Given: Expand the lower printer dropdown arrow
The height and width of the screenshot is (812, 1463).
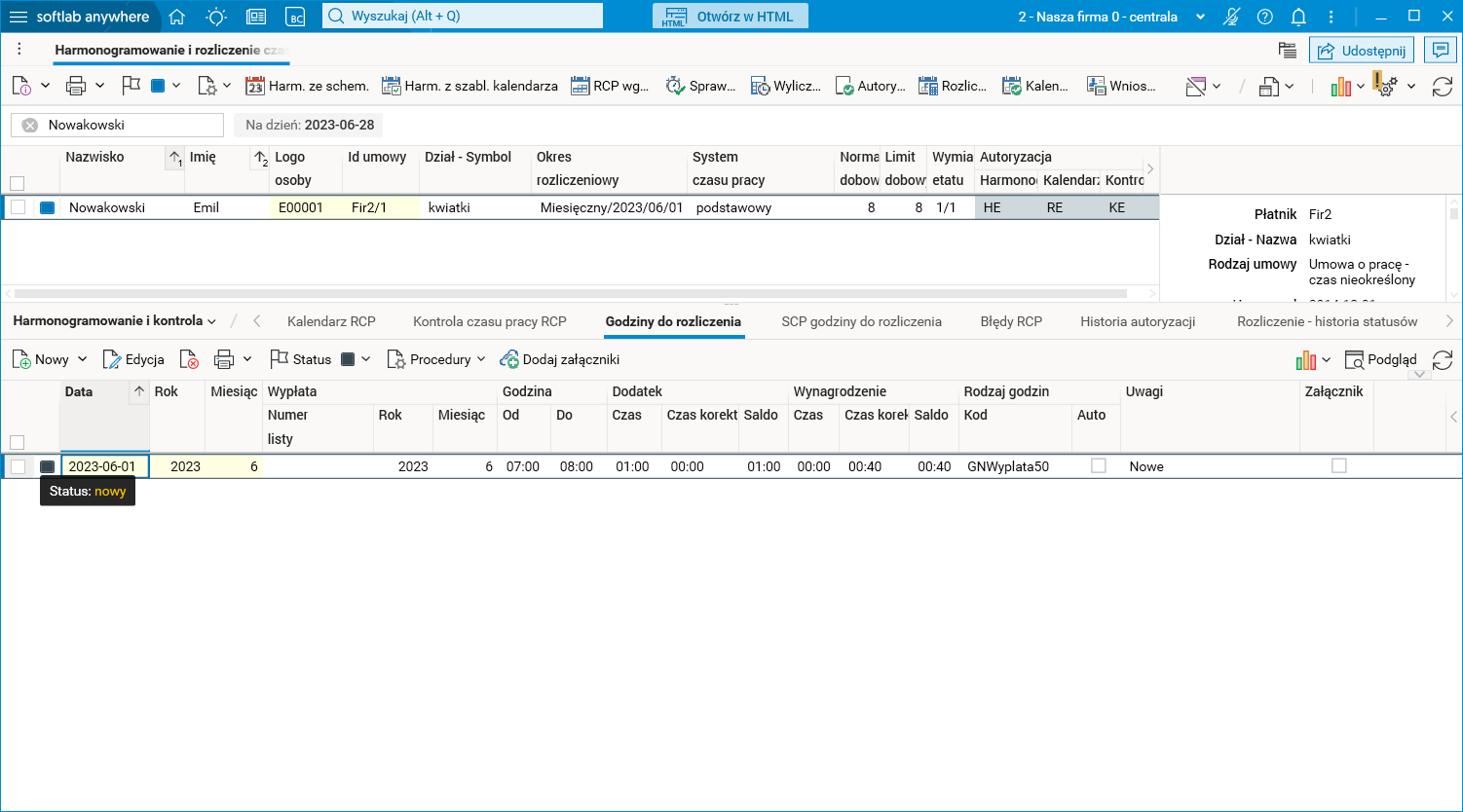Looking at the screenshot, I should pos(247,359).
